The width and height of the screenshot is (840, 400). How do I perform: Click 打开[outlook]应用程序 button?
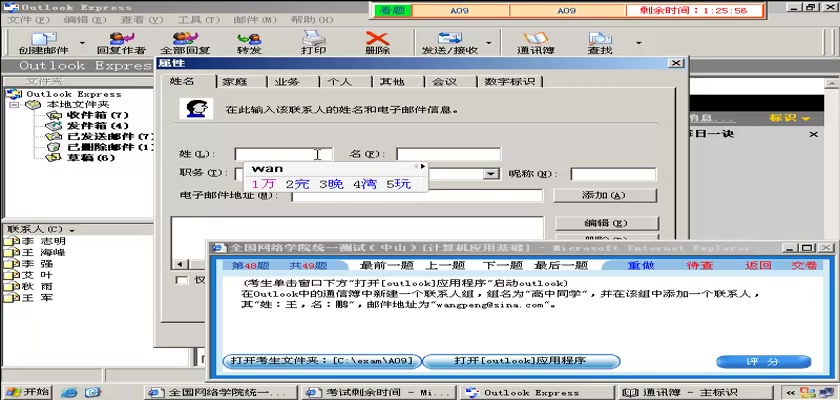tap(521, 361)
